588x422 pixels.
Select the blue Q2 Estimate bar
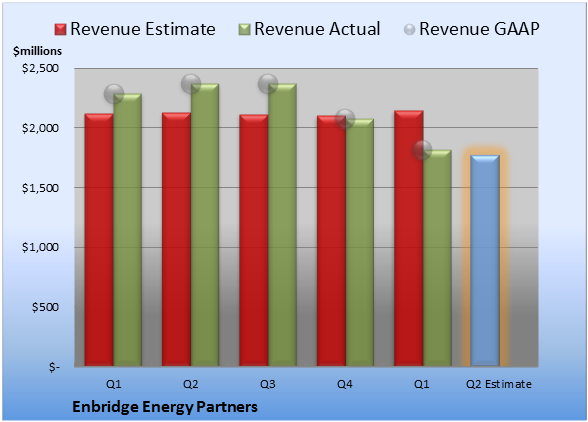pyautogui.click(x=485, y=260)
